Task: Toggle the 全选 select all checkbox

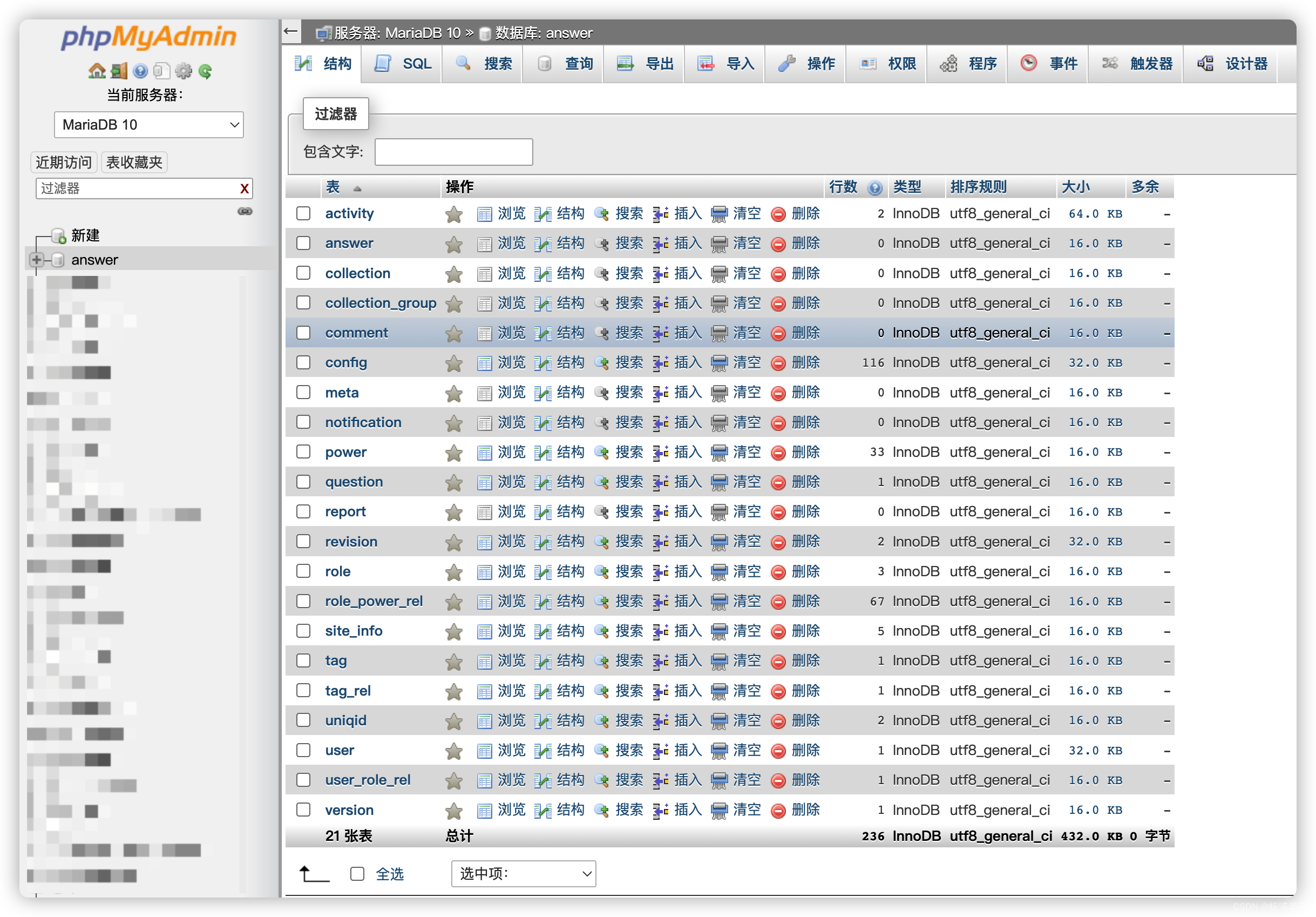Action: [357, 873]
